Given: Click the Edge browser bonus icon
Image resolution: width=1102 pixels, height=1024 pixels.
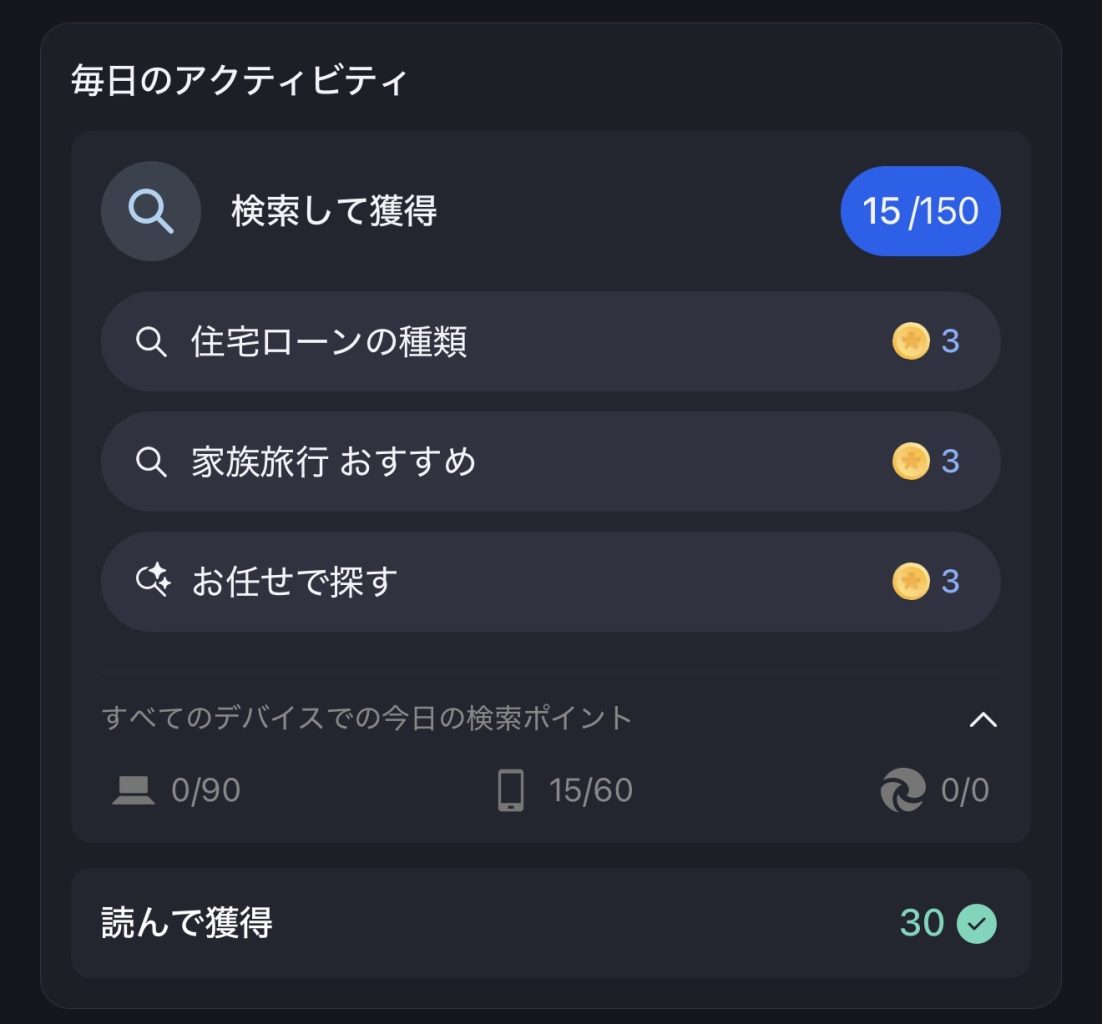Looking at the screenshot, I should (902, 791).
